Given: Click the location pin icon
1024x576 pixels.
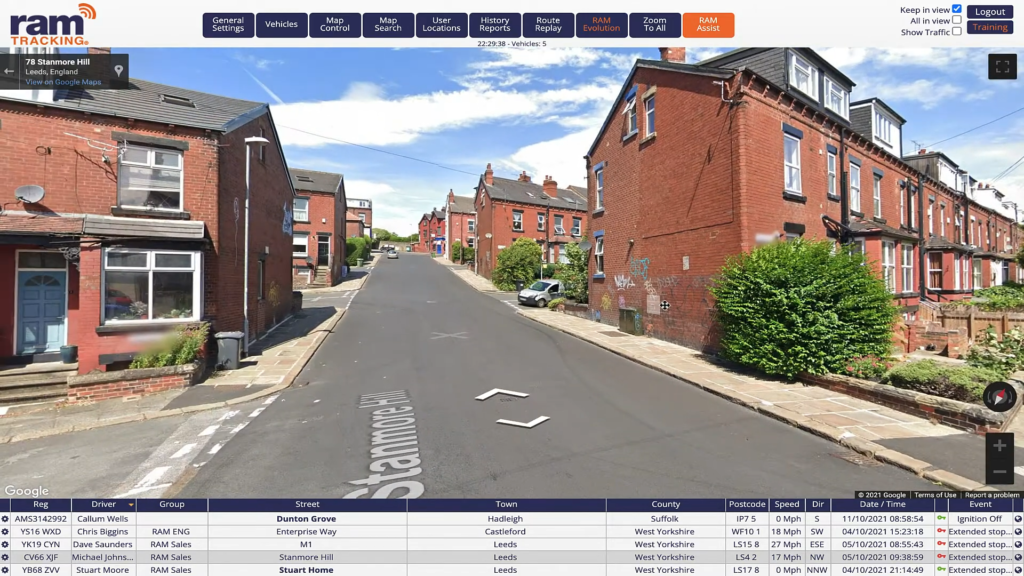Looking at the screenshot, I should point(118,71).
